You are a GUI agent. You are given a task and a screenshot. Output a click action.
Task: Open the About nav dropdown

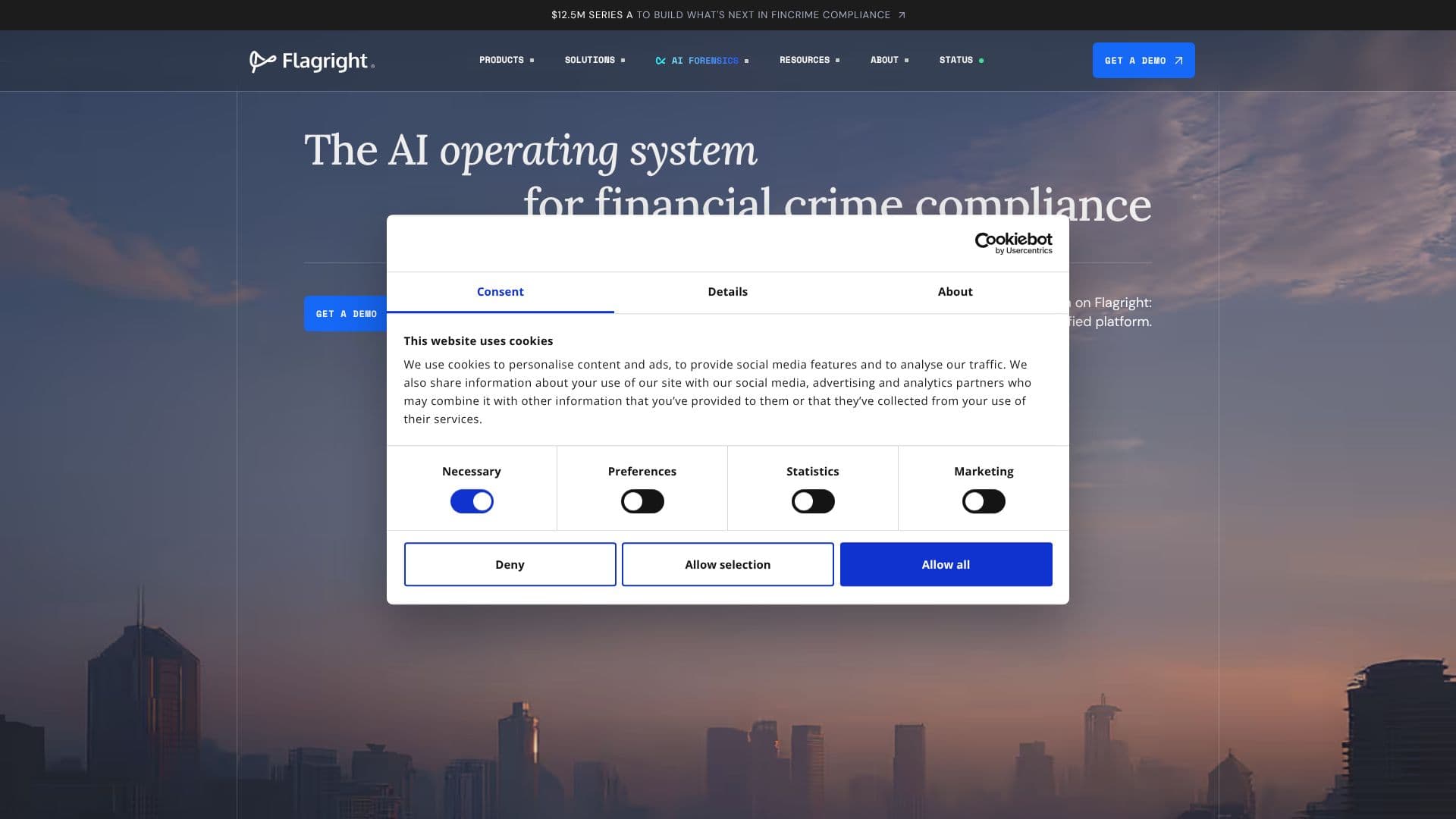point(890,60)
